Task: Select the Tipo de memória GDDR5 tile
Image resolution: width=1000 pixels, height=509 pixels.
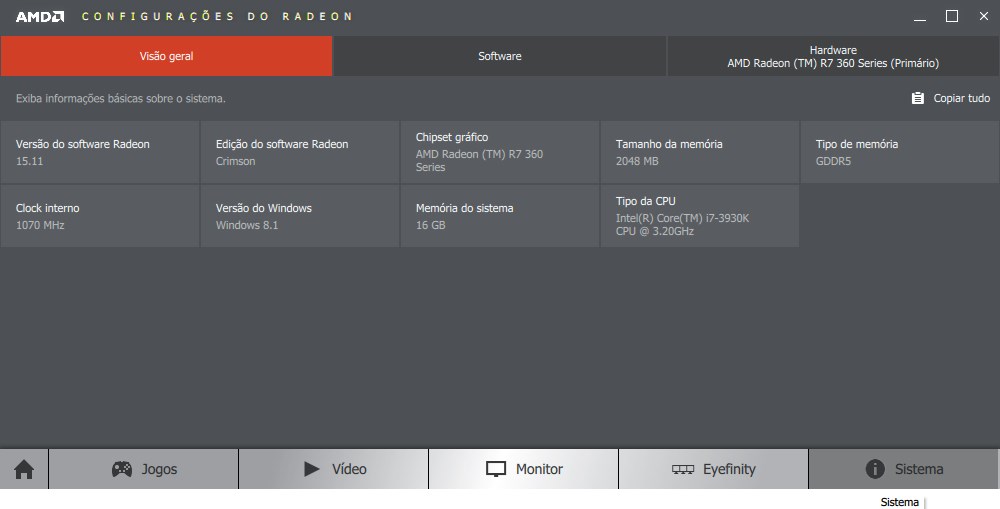Action: (x=900, y=152)
